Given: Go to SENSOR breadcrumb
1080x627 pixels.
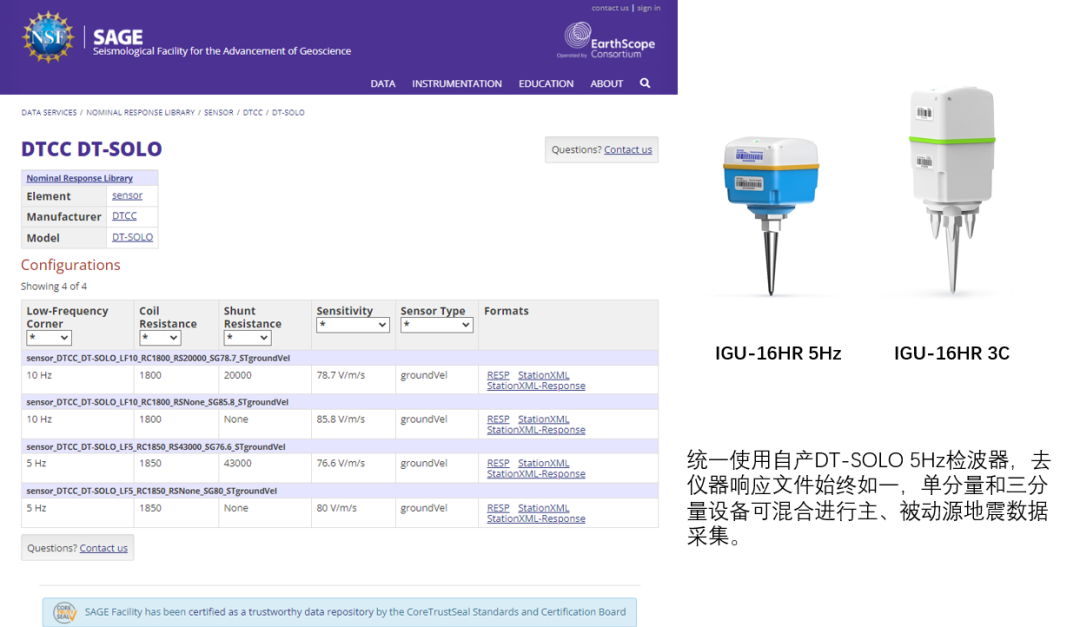Looking at the screenshot, I should coord(218,112).
